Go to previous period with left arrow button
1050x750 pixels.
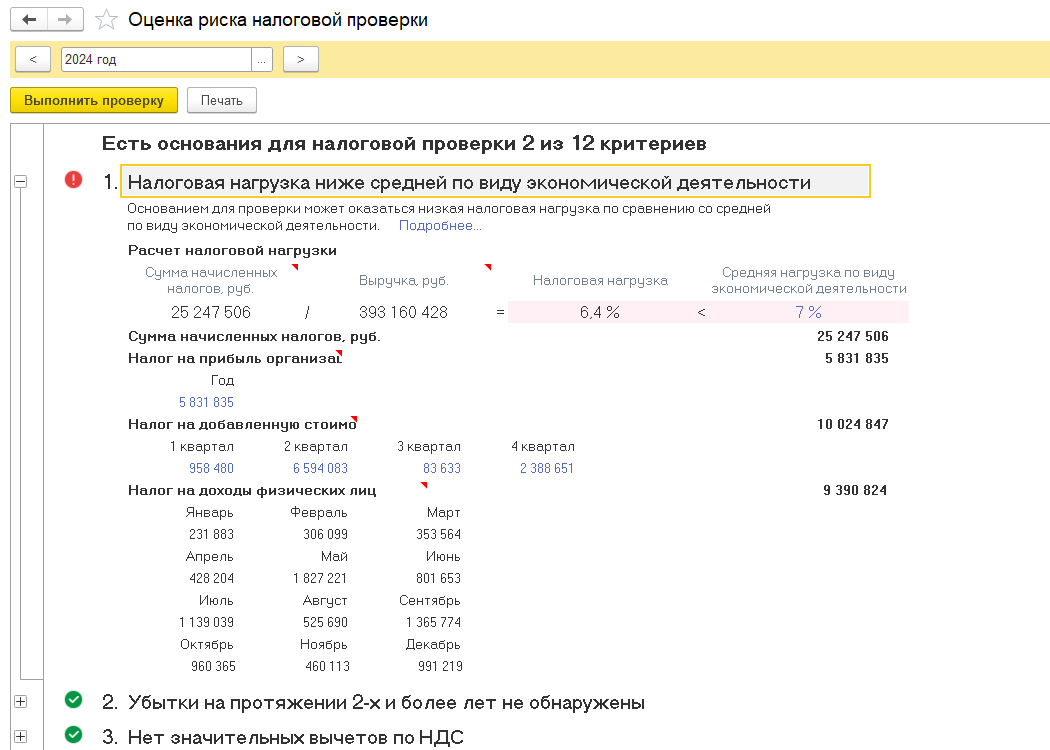(33, 60)
